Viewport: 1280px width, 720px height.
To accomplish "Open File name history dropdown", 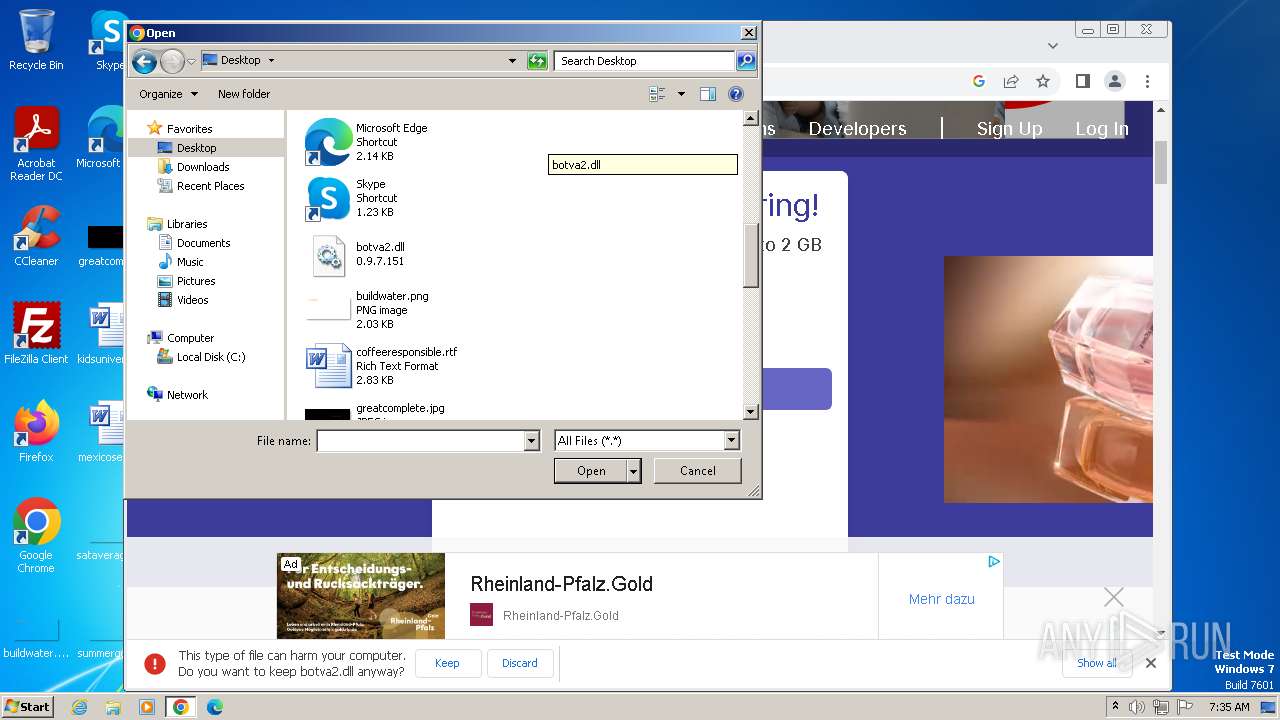I will coord(531,441).
